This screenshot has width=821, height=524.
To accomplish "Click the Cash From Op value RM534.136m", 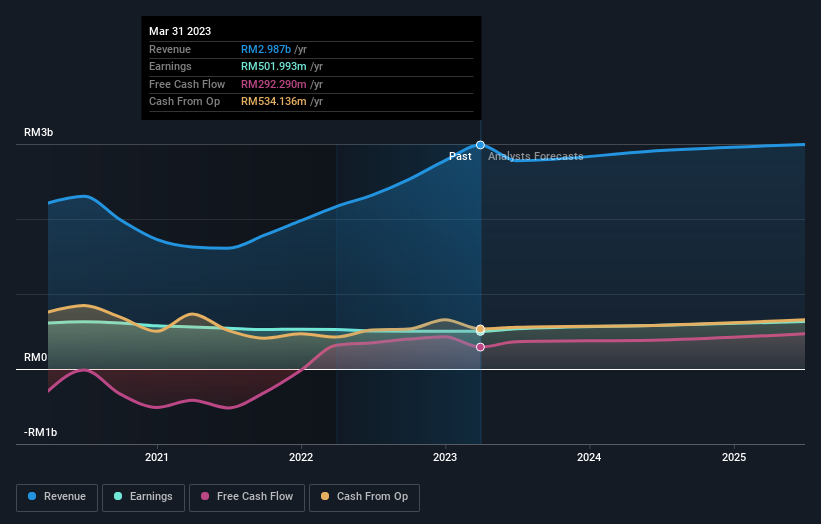I will tap(274, 102).
